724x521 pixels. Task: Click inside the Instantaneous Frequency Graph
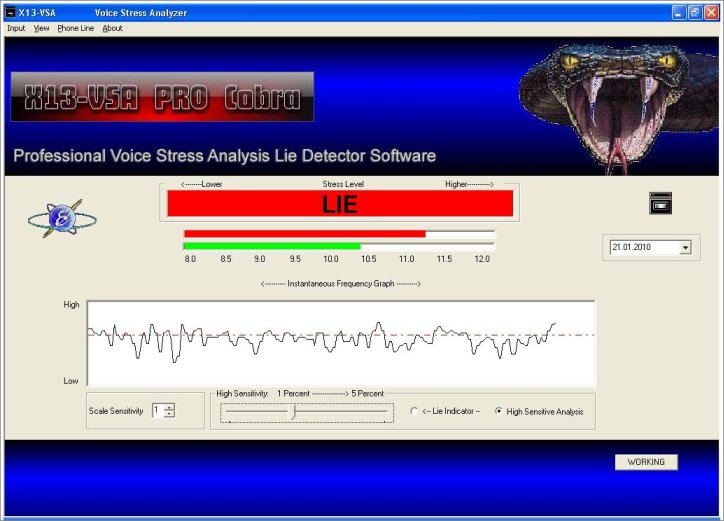[x=340, y=343]
